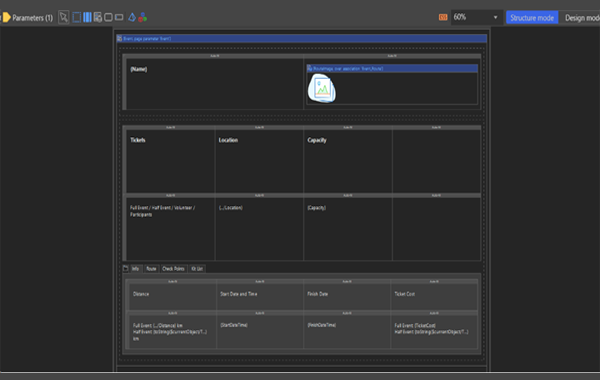Open the Route tab
Screen dimensions: 600x380
pos(151,269)
